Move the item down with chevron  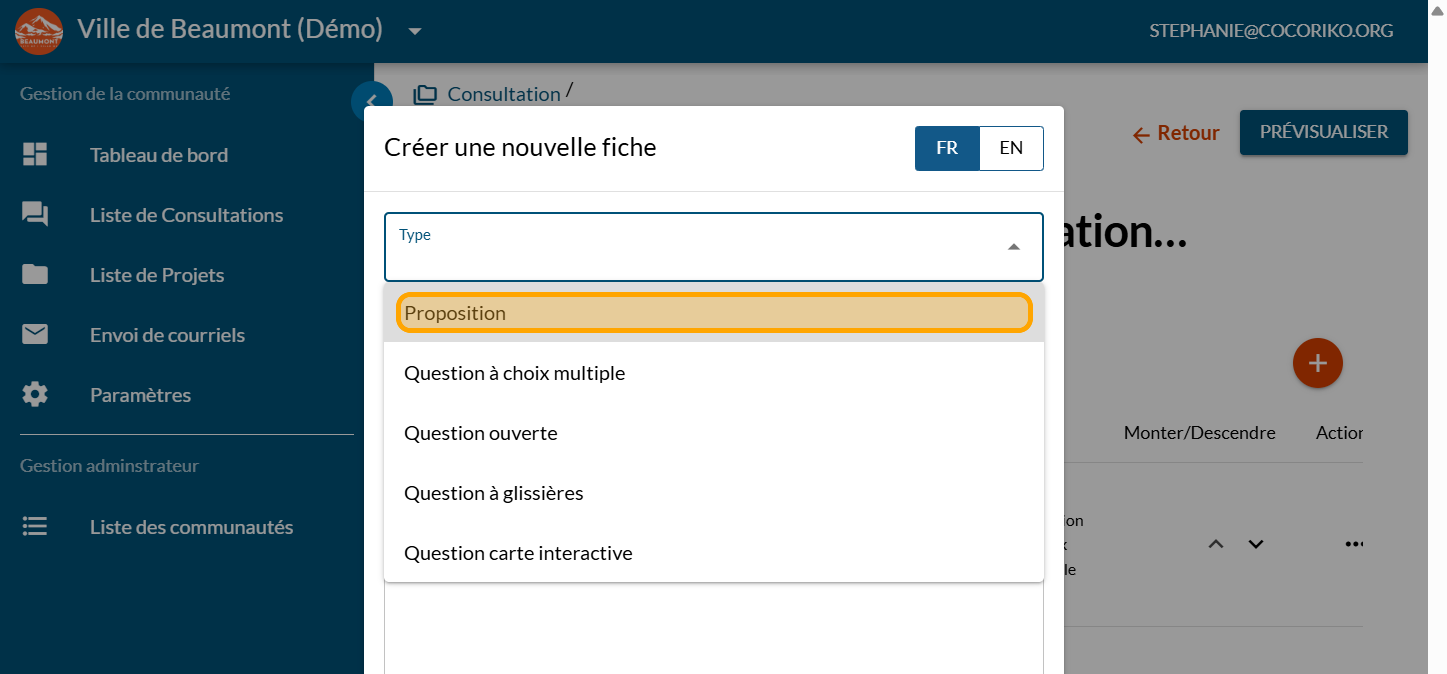pyautogui.click(x=1256, y=544)
